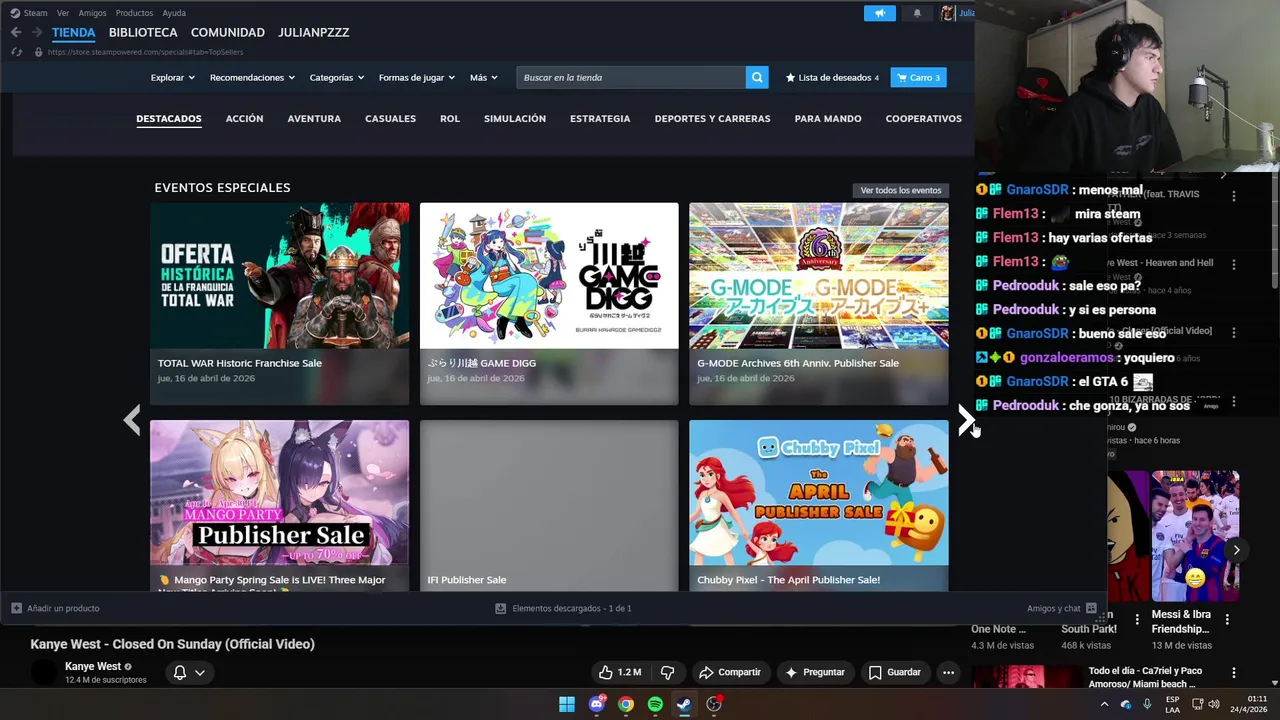The height and width of the screenshot is (720, 1280).
Task: Open the Steam profile avatar menu
Action: pos(947,13)
